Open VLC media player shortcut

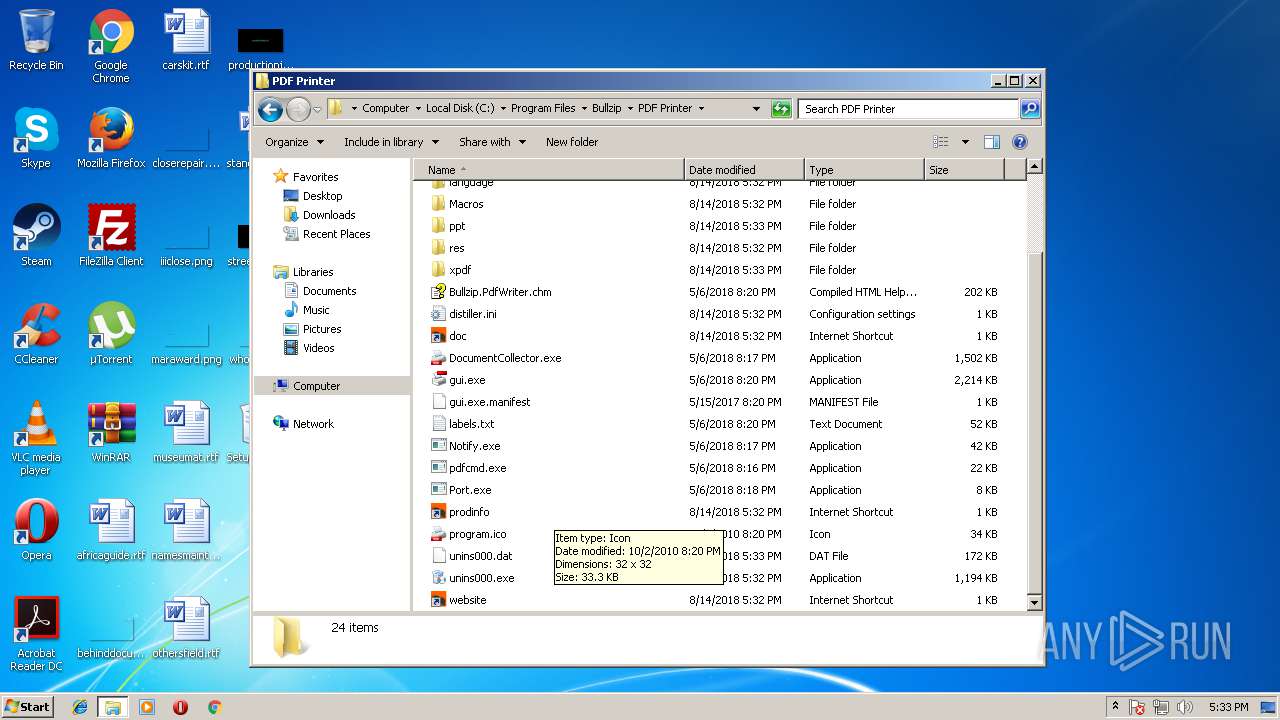click(x=36, y=439)
